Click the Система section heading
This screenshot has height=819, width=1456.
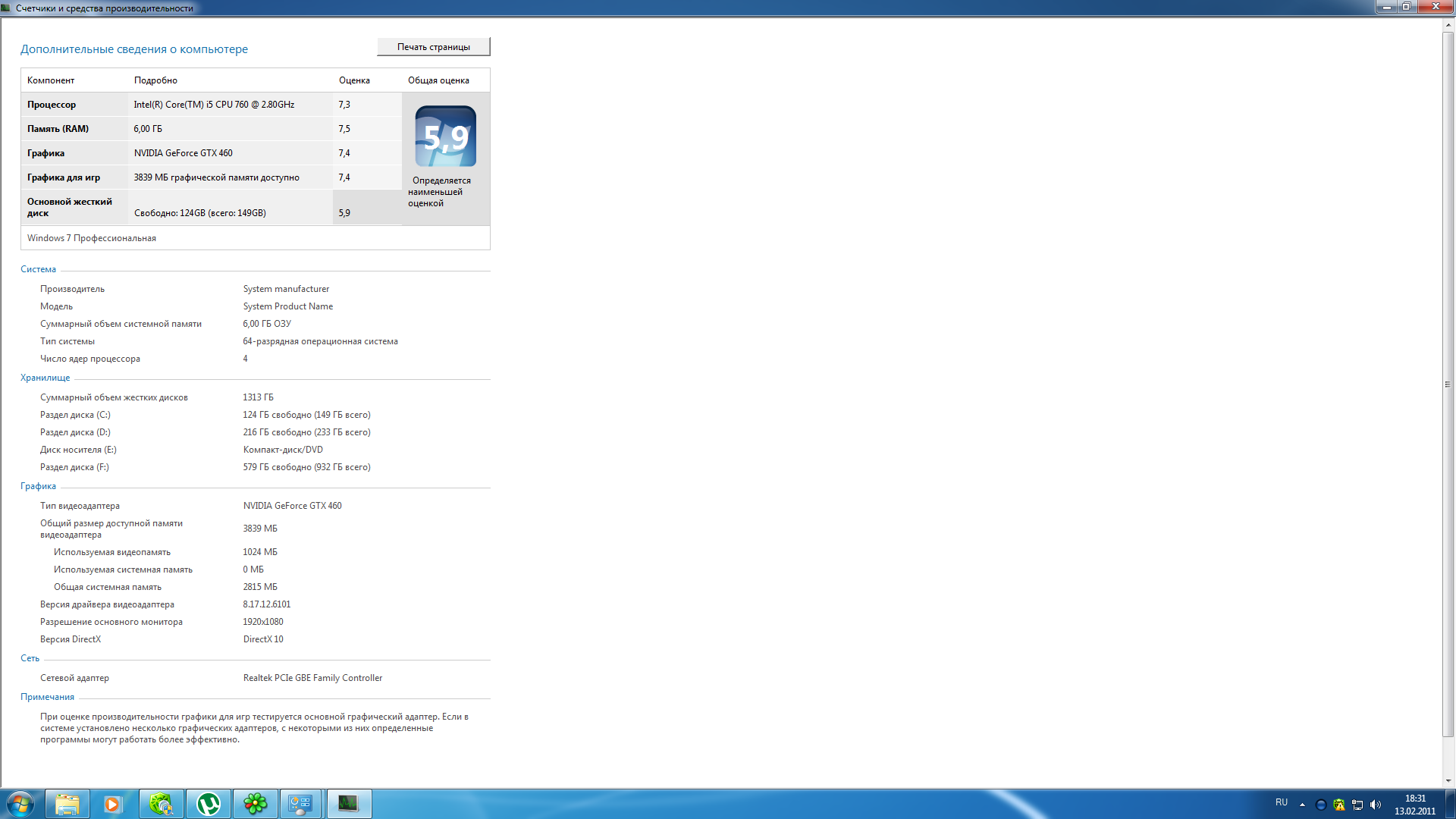pyautogui.click(x=38, y=269)
